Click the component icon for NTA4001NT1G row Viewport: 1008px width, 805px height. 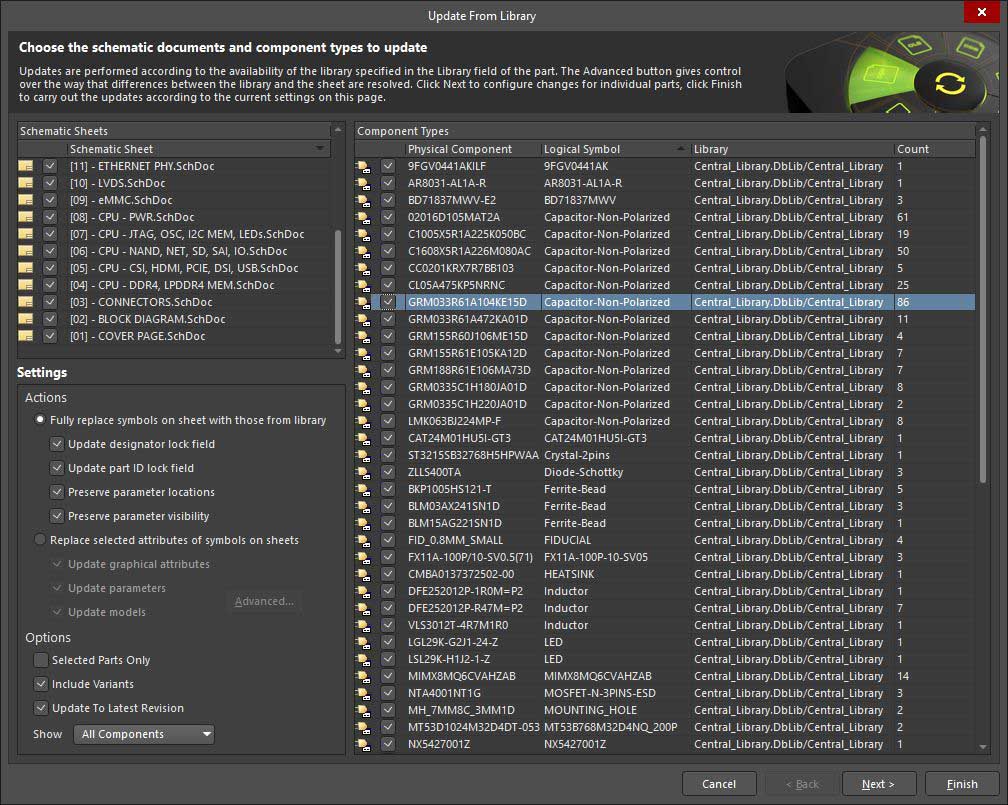pos(363,694)
